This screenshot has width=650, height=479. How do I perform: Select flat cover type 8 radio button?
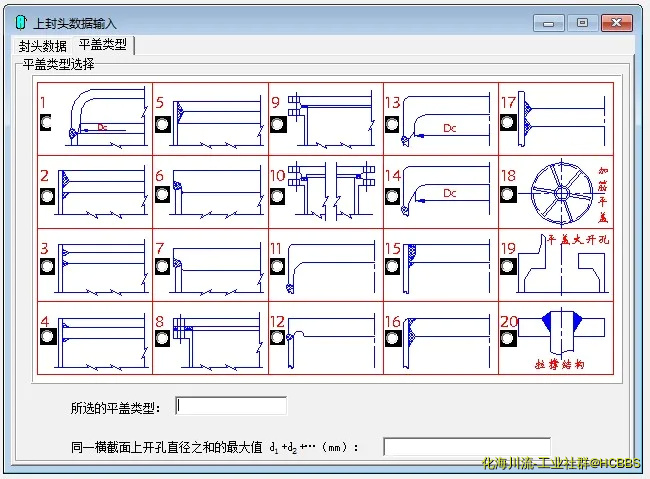pyautogui.click(x=162, y=338)
